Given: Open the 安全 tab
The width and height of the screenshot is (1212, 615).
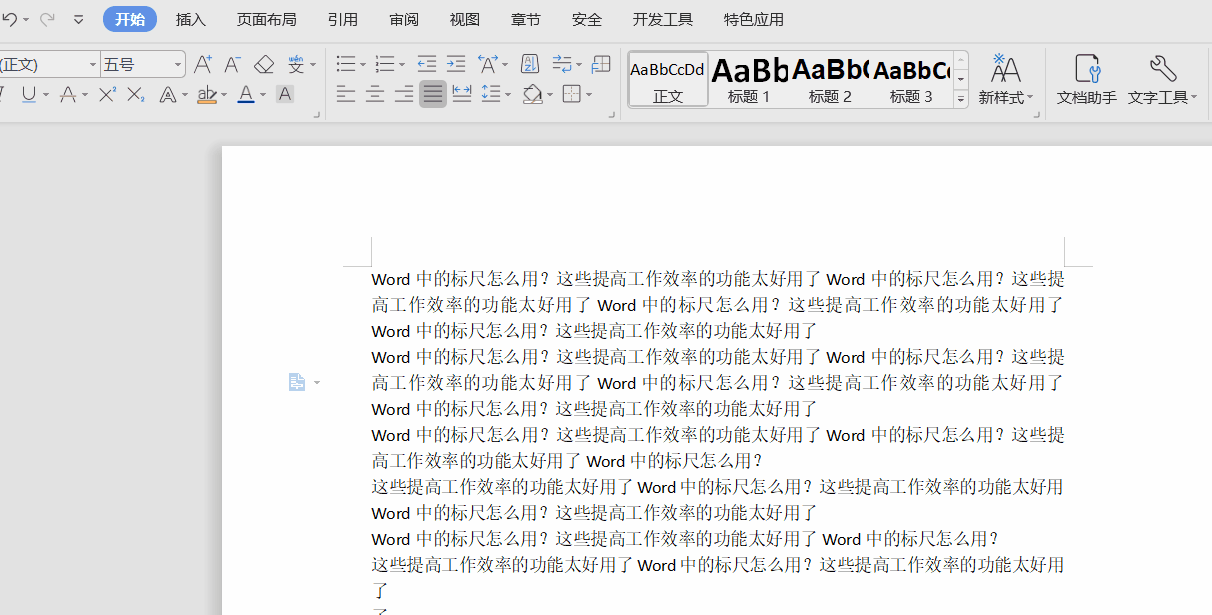Looking at the screenshot, I should click(x=587, y=19).
